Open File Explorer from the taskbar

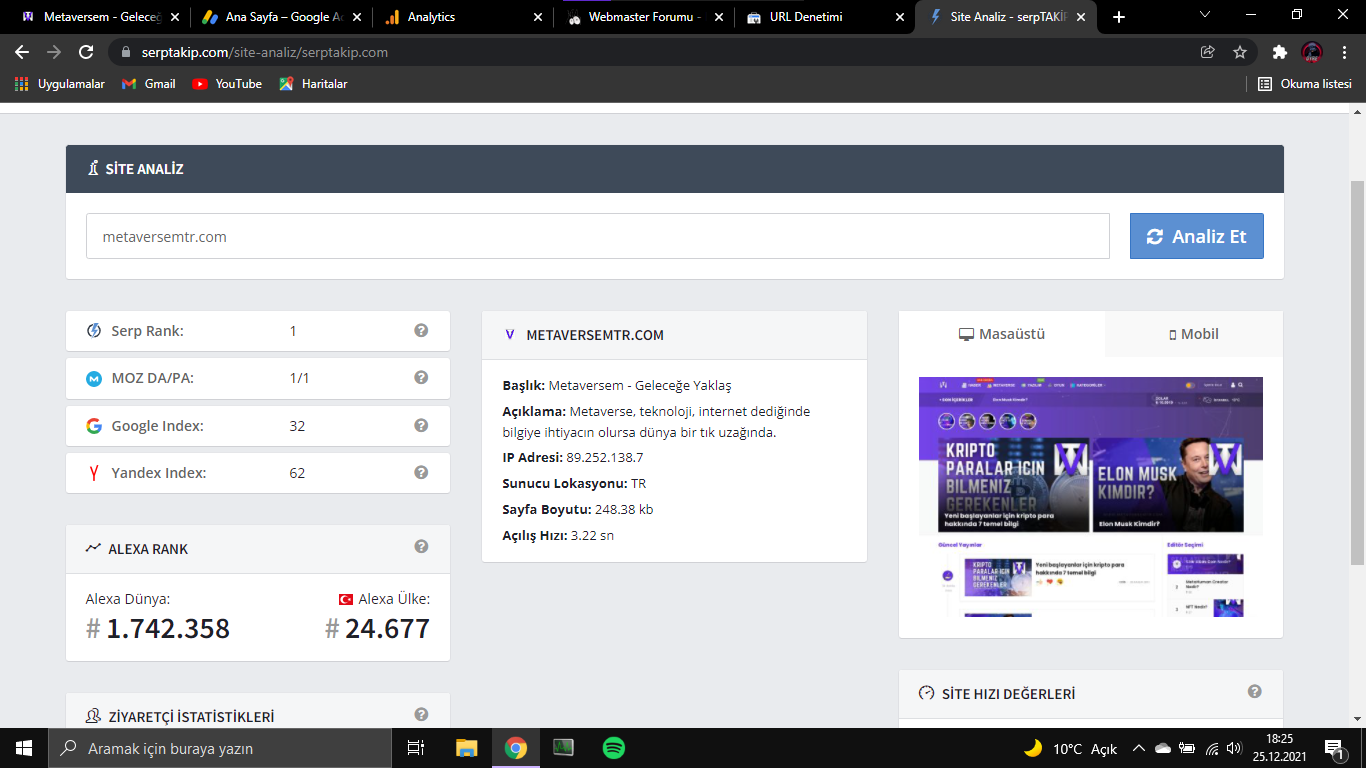pyautogui.click(x=466, y=748)
